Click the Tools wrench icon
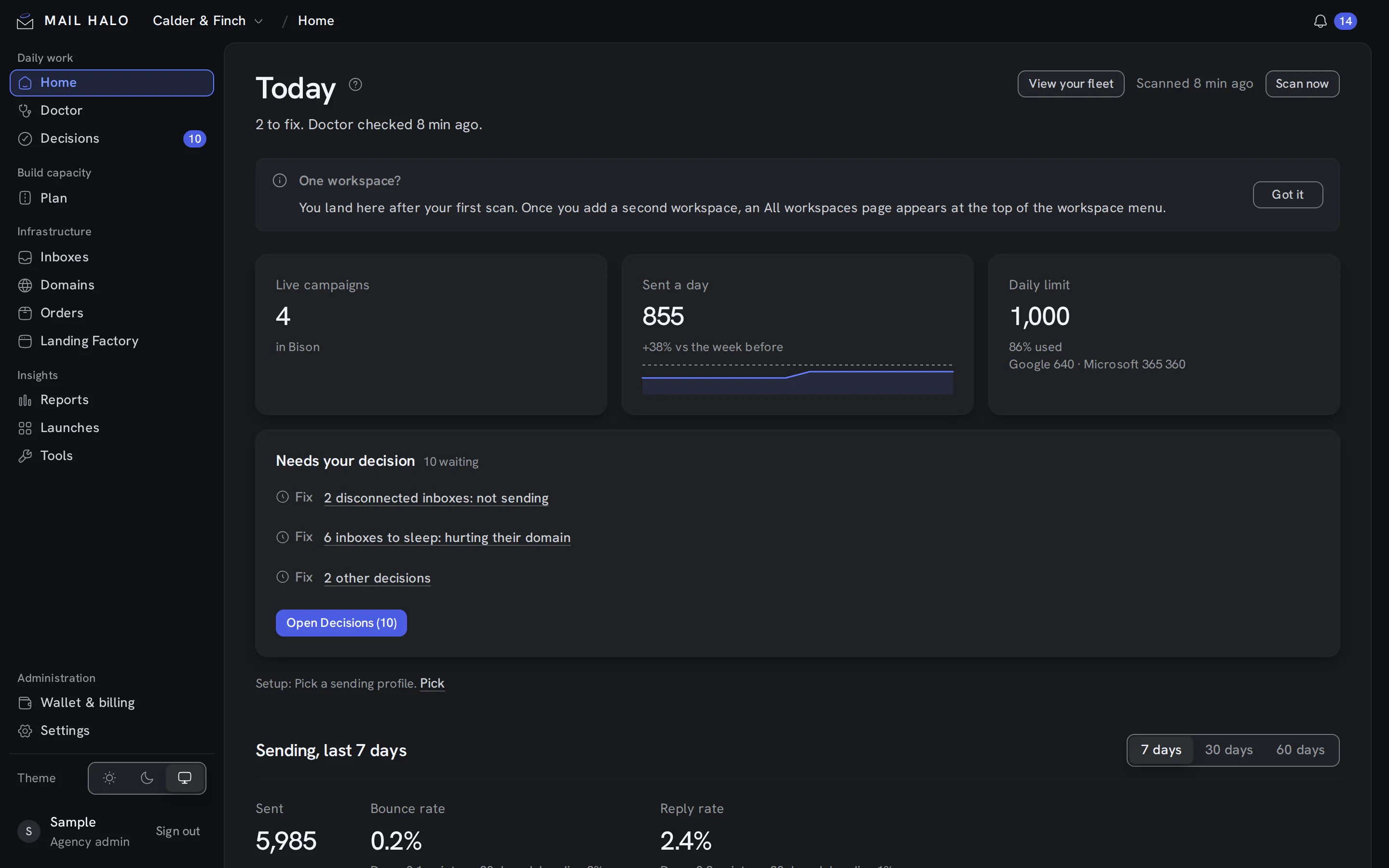 (x=25, y=456)
